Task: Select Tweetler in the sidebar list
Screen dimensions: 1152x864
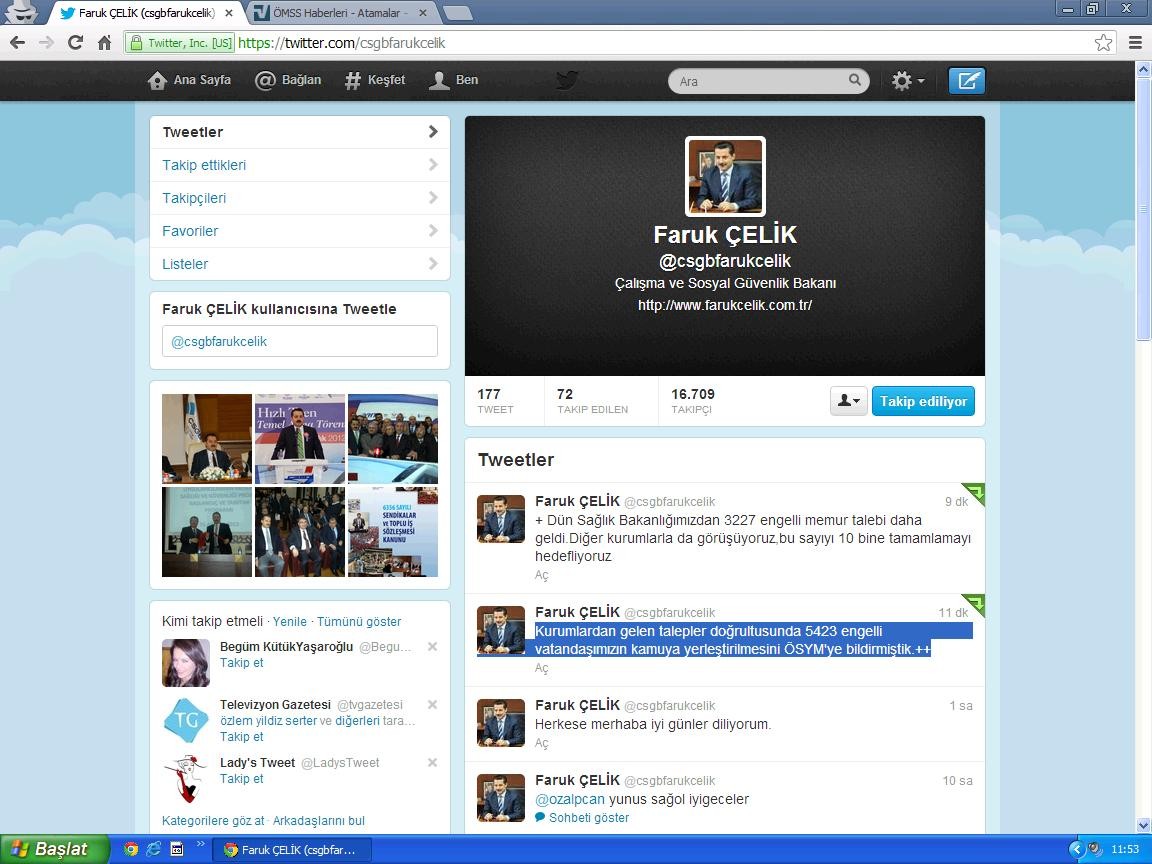Action: click(x=300, y=132)
